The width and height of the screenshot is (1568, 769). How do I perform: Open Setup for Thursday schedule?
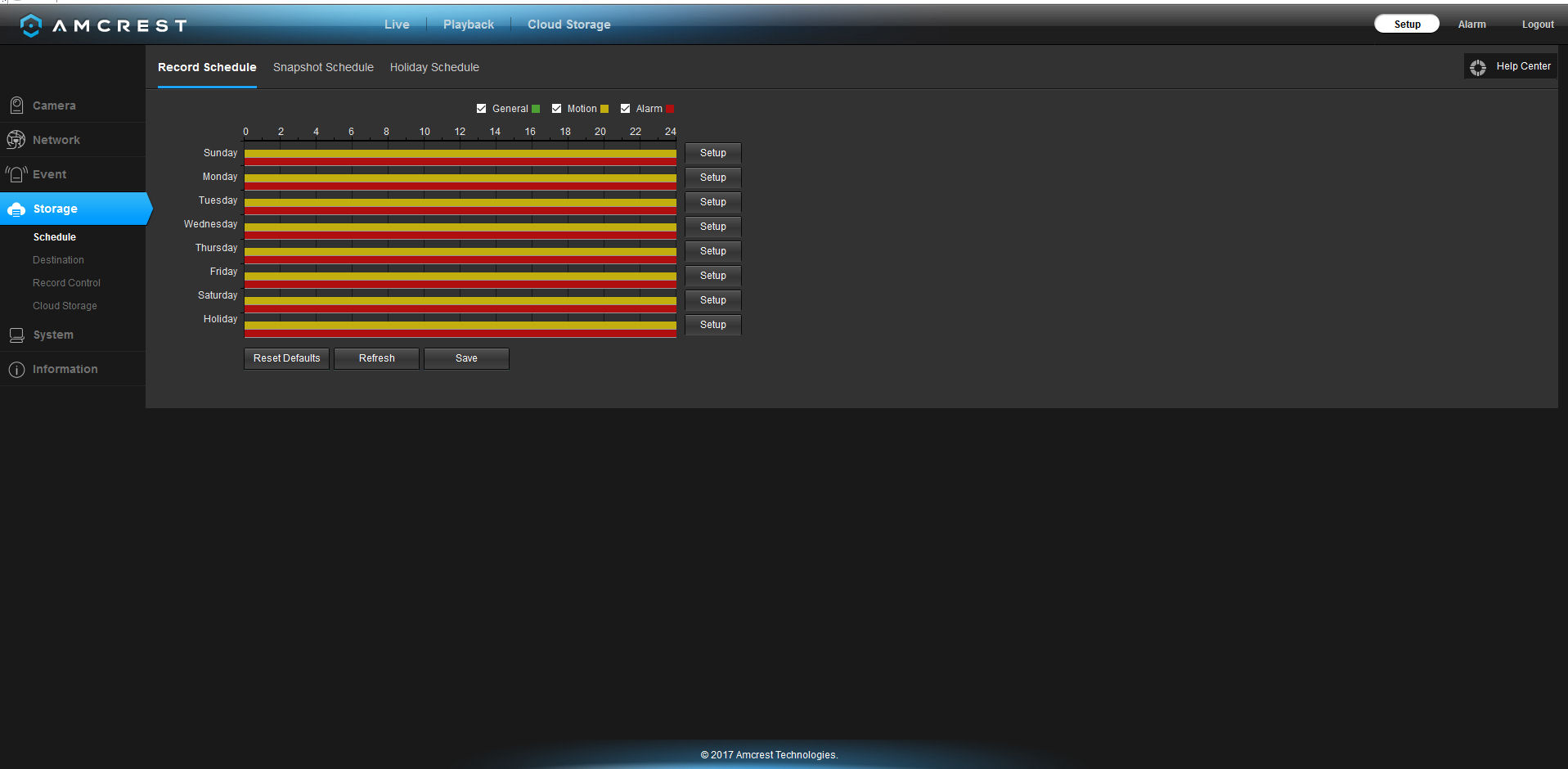(713, 251)
